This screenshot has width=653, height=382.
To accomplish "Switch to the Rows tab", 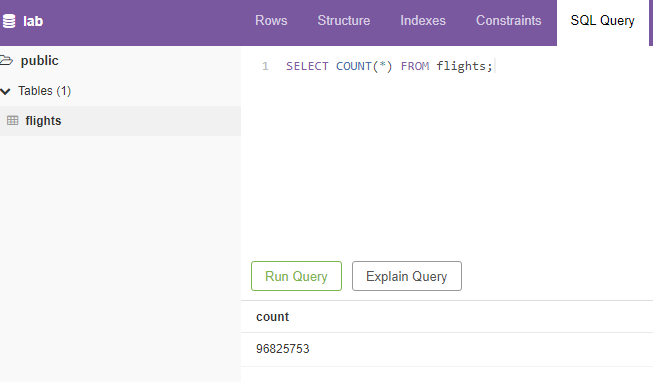I will (x=271, y=20).
